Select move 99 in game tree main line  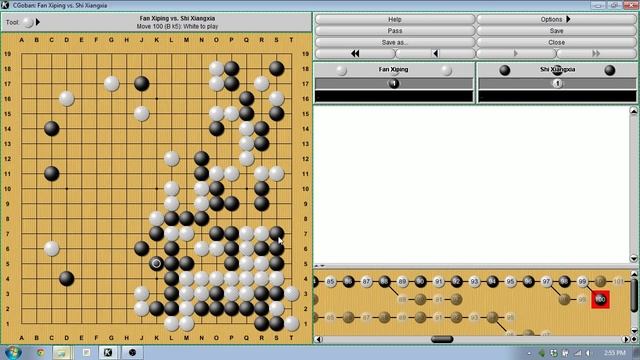coord(582,282)
